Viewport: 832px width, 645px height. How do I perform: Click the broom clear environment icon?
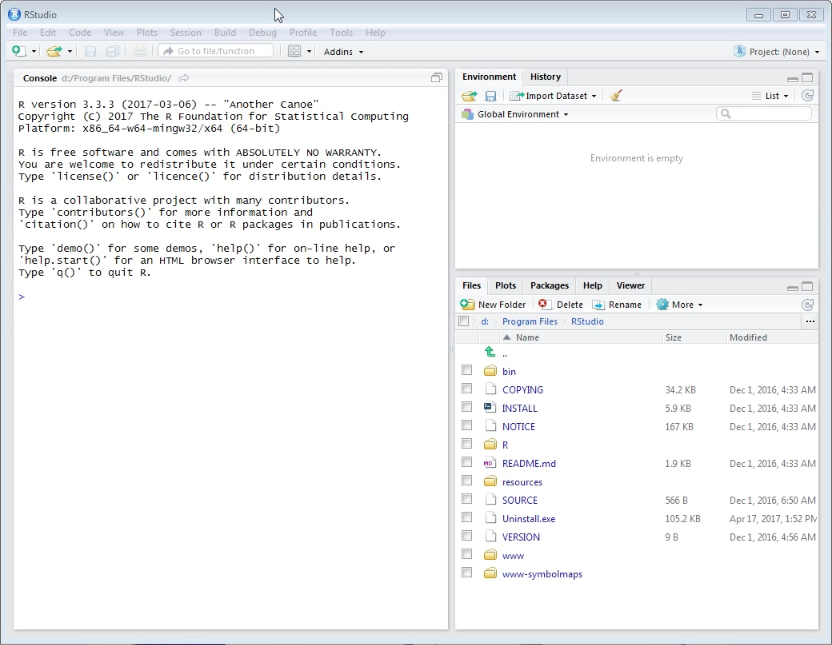616,96
